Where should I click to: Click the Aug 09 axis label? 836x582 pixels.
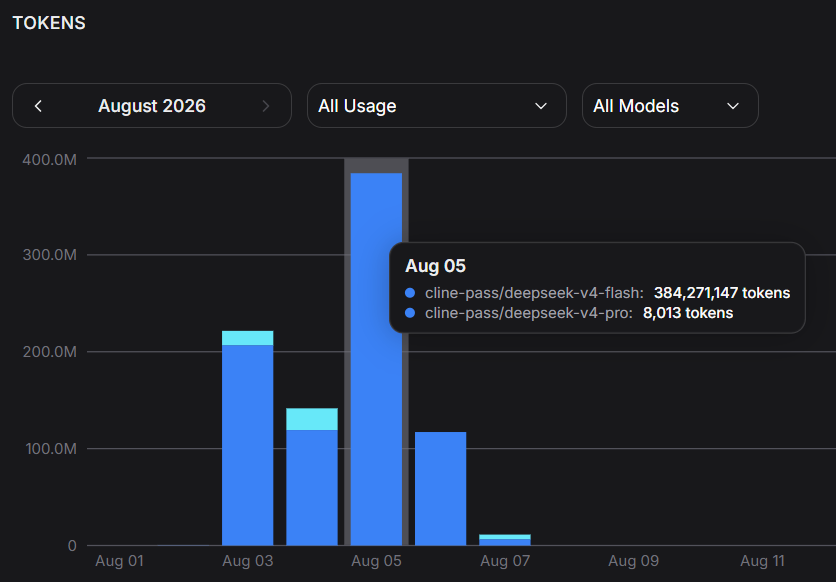[x=633, y=561]
